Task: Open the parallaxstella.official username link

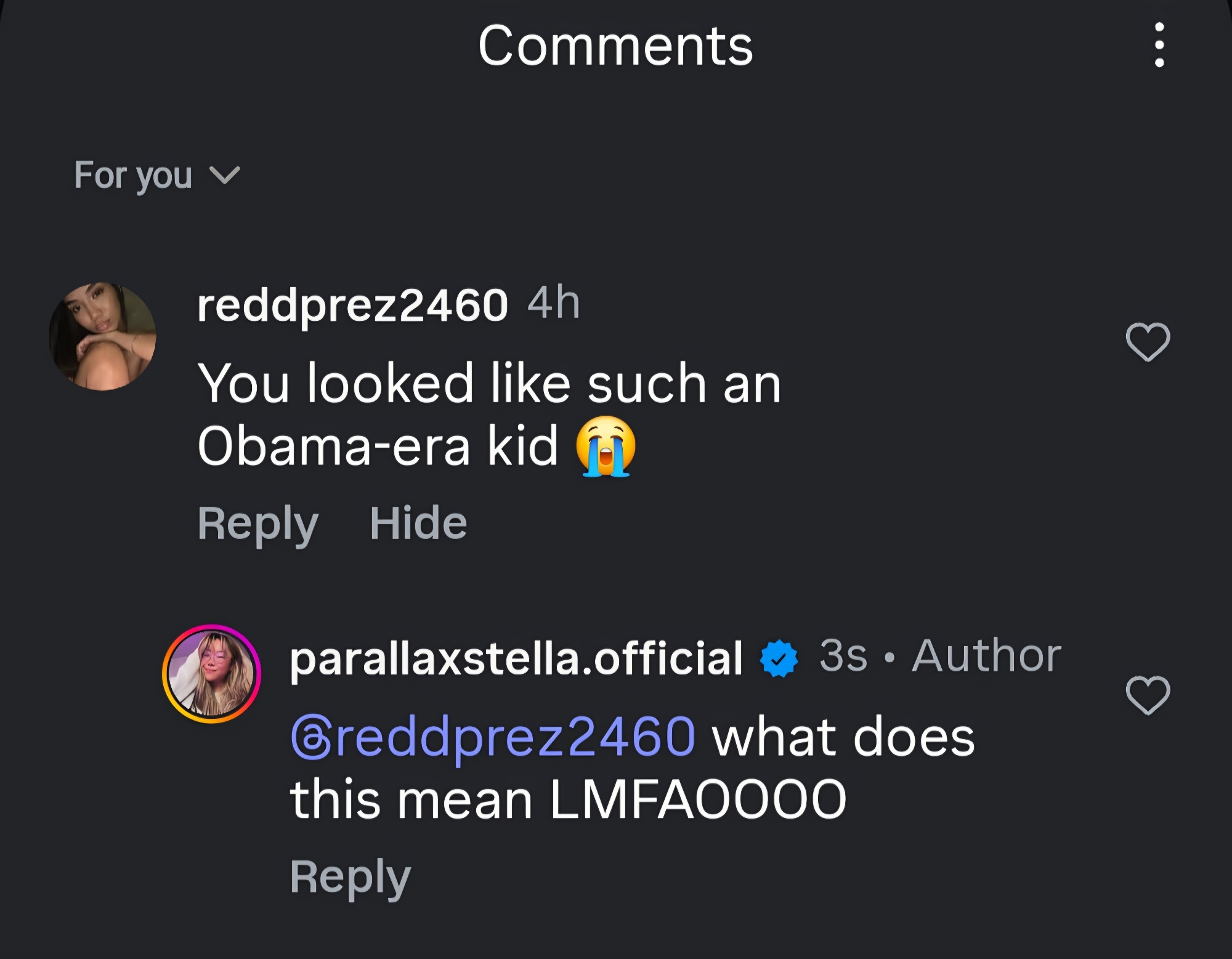Action: coord(516,658)
